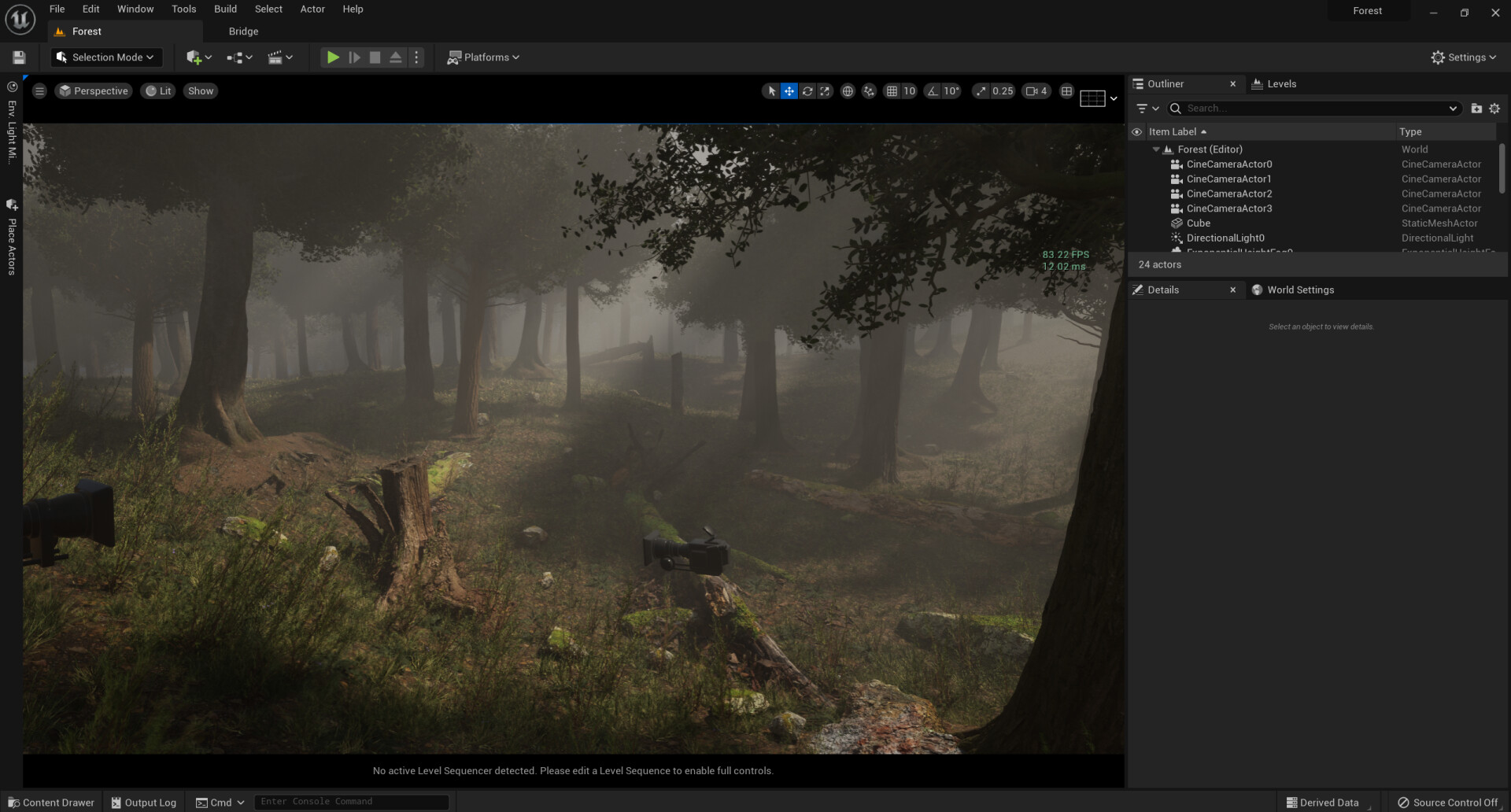This screenshot has height=812, width=1511.
Task: Activate the Scale transform tool
Action: pos(825,91)
